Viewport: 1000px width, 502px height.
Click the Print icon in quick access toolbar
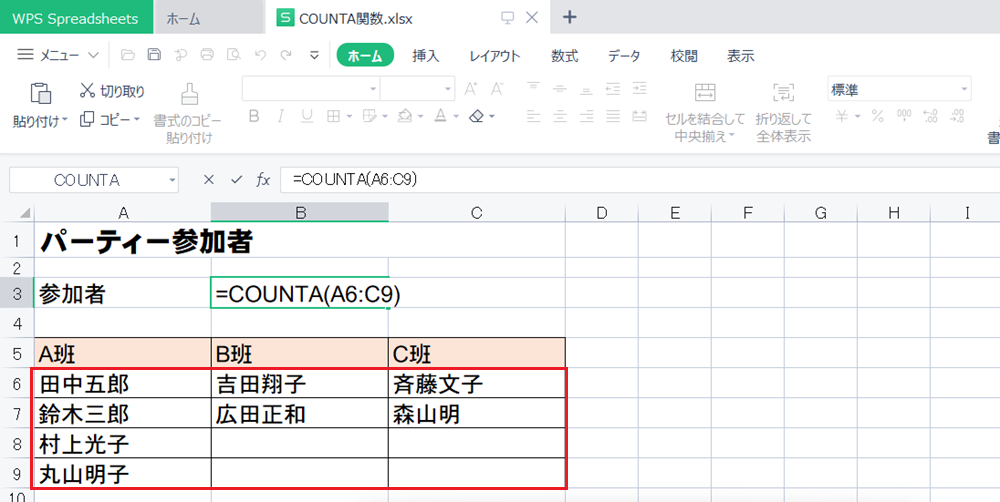[x=207, y=55]
